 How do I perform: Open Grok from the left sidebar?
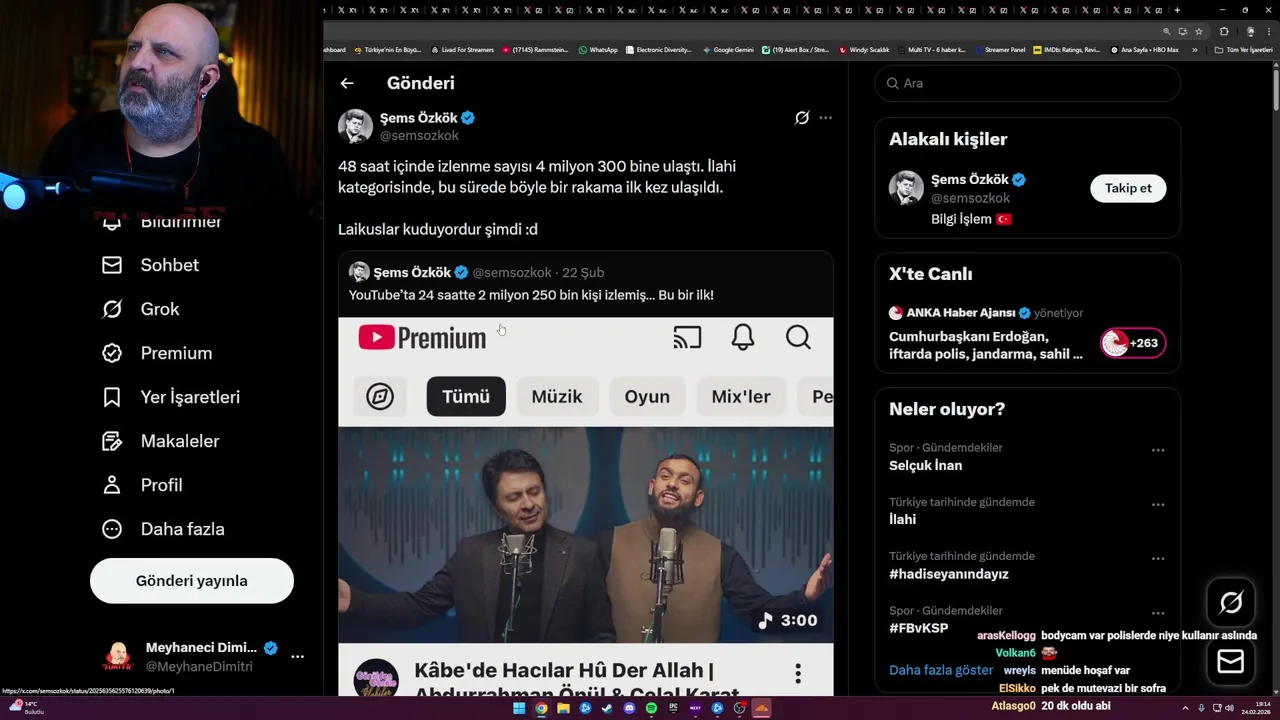click(140, 309)
